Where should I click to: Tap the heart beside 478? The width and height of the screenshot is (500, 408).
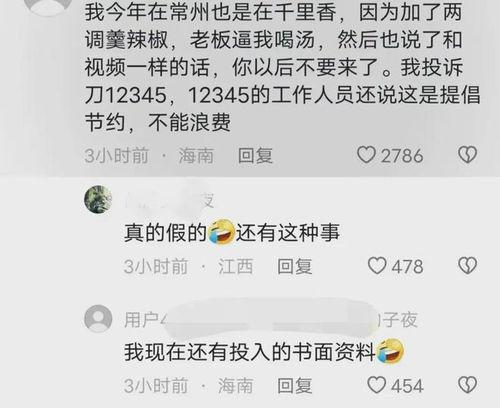pyautogui.click(x=377, y=266)
